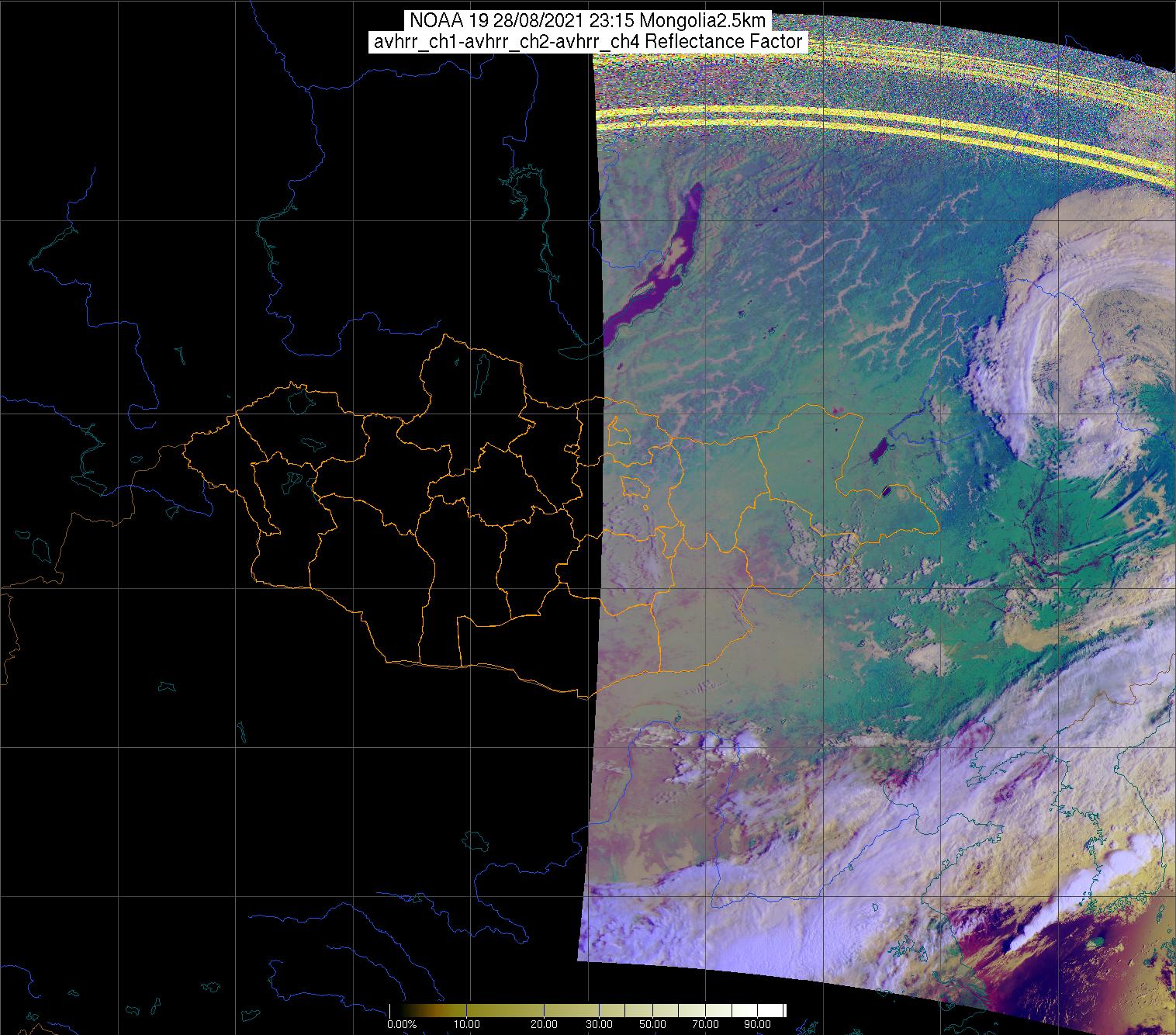
Task: Click the title line "NOAA 19 28/08/2021 23:15 Mongolia2.5km"
Action: tap(588, 22)
